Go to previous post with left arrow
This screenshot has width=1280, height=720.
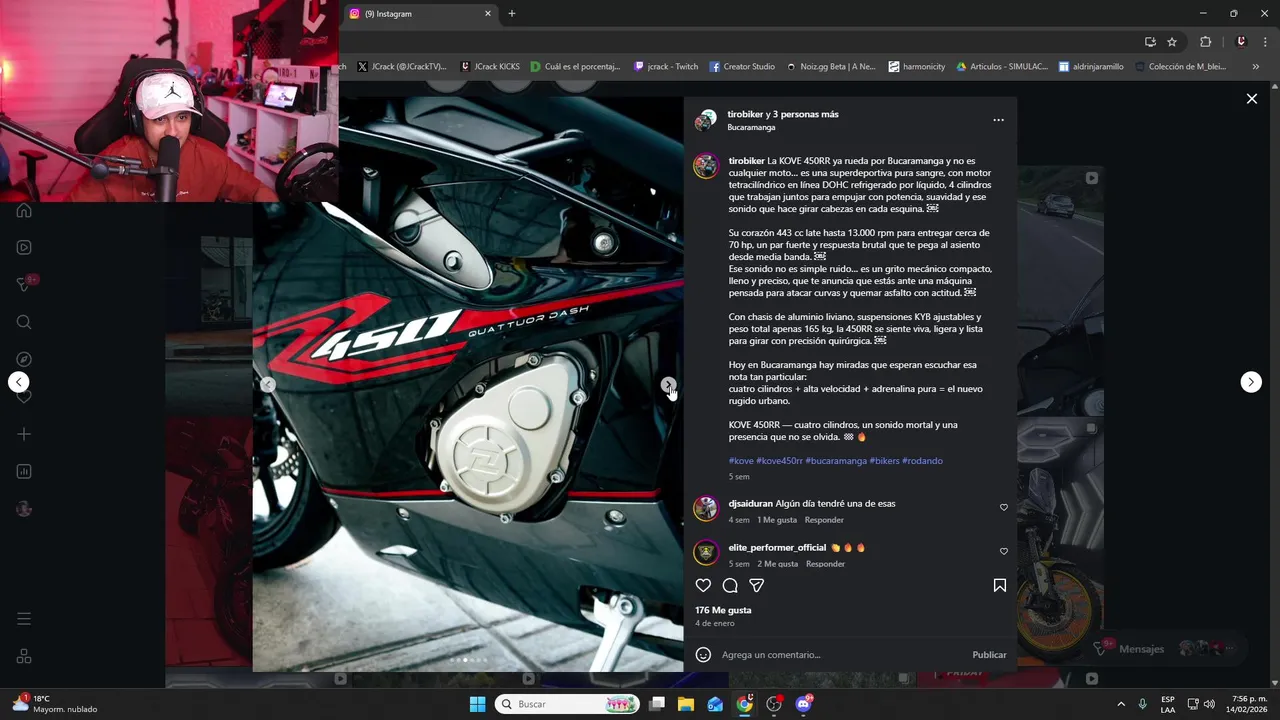(19, 382)
